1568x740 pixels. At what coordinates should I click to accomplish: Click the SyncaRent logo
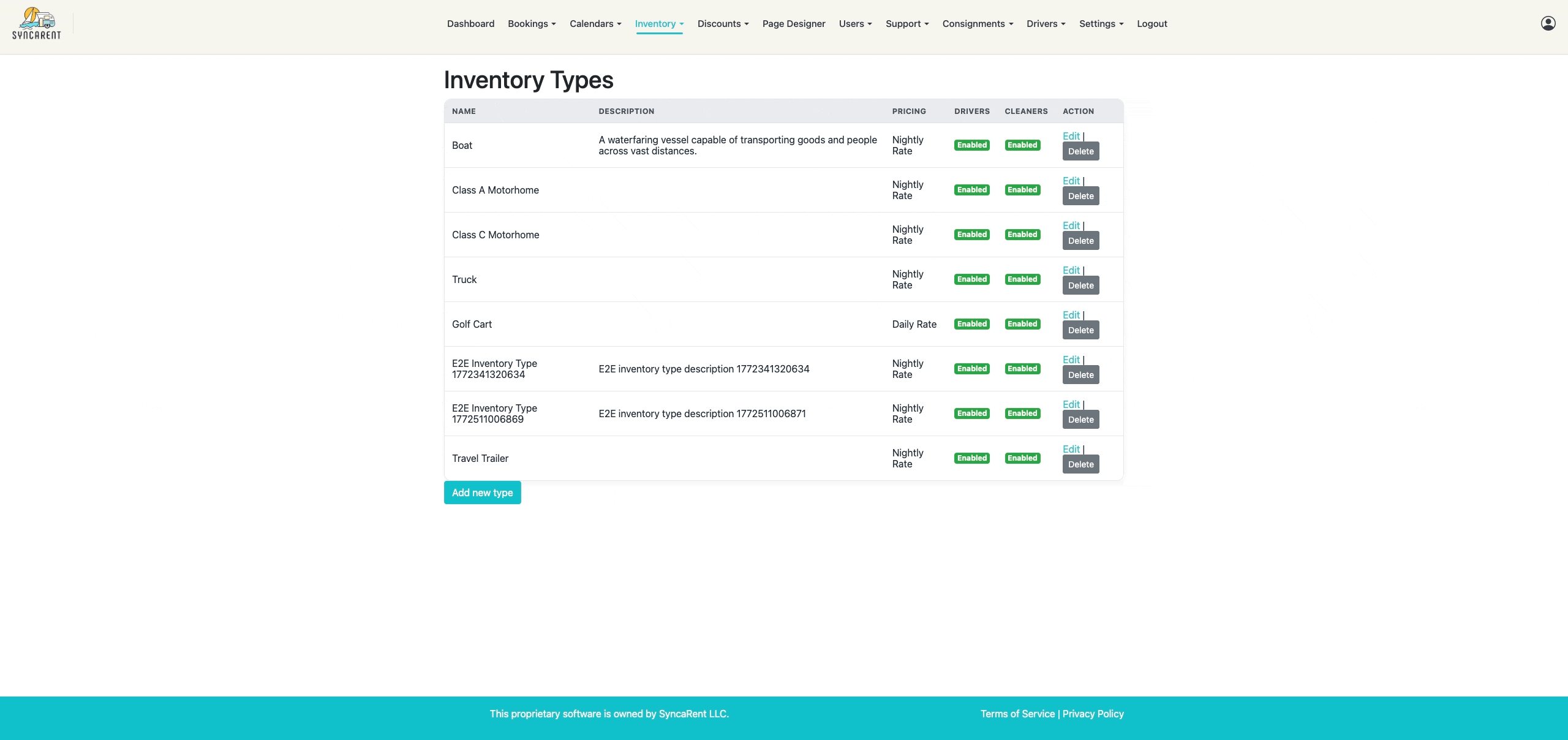coord(37,24)
